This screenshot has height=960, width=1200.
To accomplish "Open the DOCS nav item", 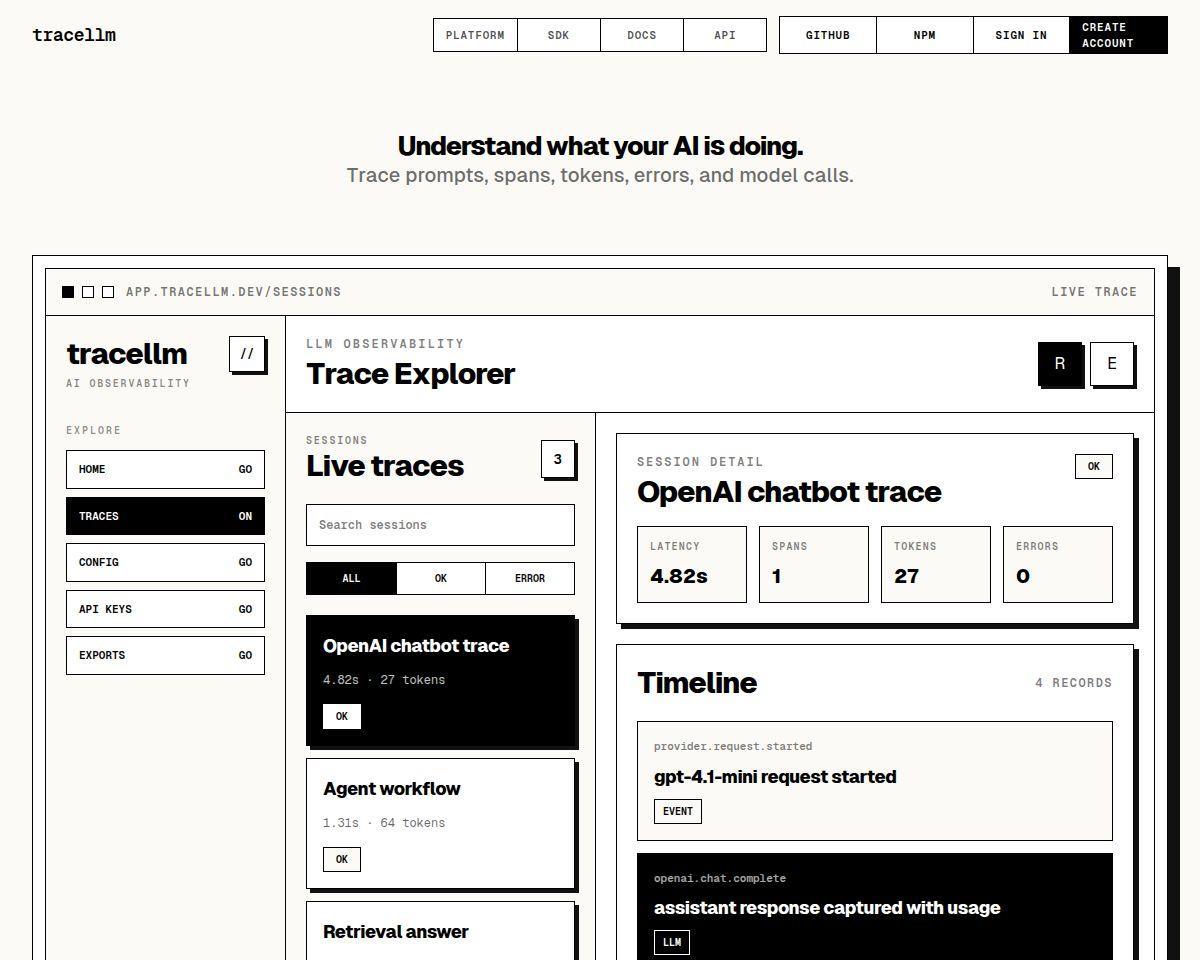I will [x=642, y=35].
